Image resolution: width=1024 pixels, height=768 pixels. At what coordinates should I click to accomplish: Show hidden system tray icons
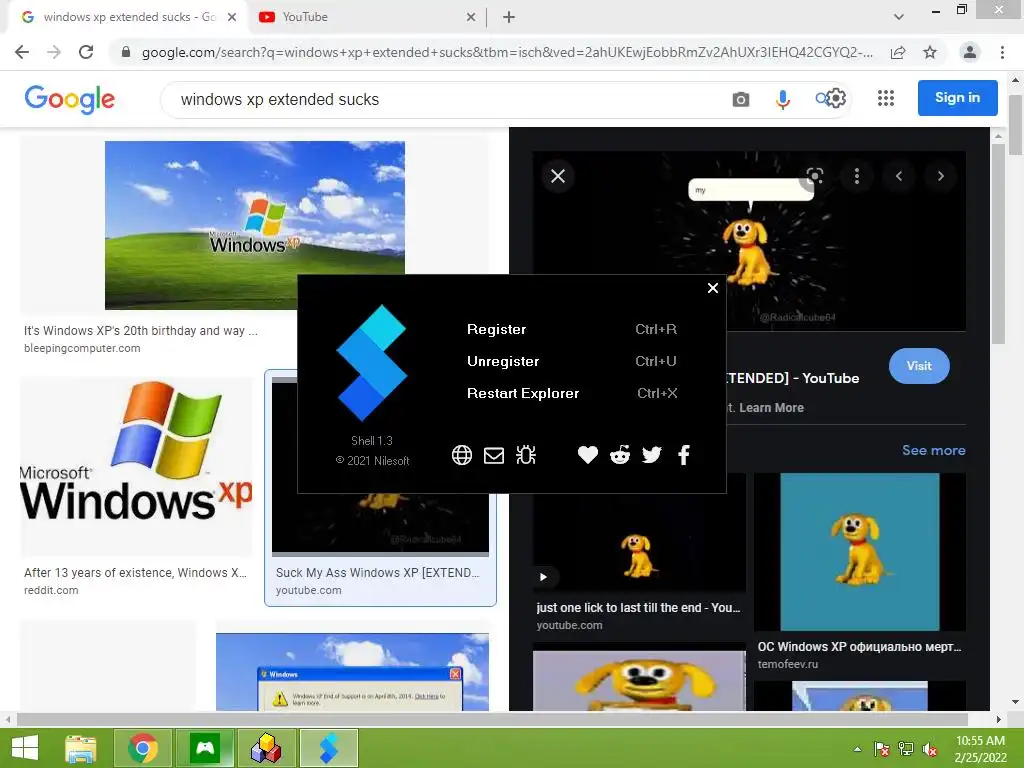[x=857, y=749]
